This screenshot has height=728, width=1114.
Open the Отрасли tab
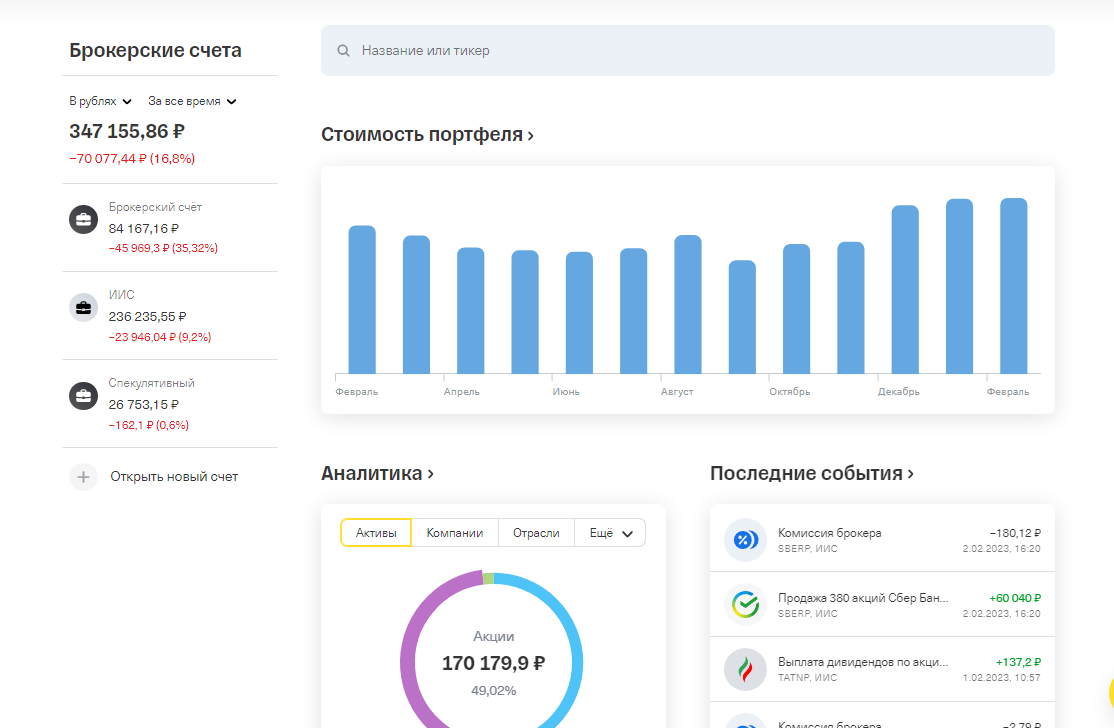(536, 532)
